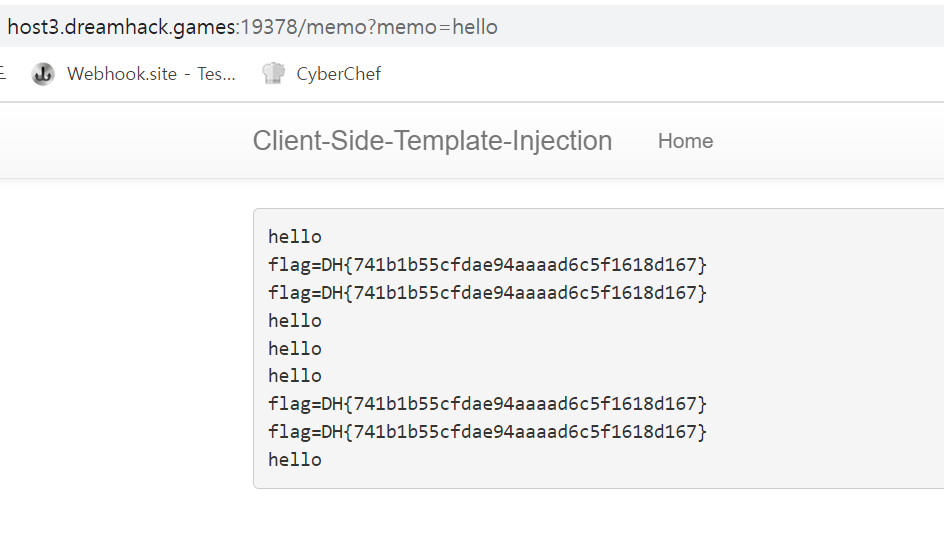Click the CyberChef chef hat icon
Viewport: 944px width, 545px height.
(273, 73)
